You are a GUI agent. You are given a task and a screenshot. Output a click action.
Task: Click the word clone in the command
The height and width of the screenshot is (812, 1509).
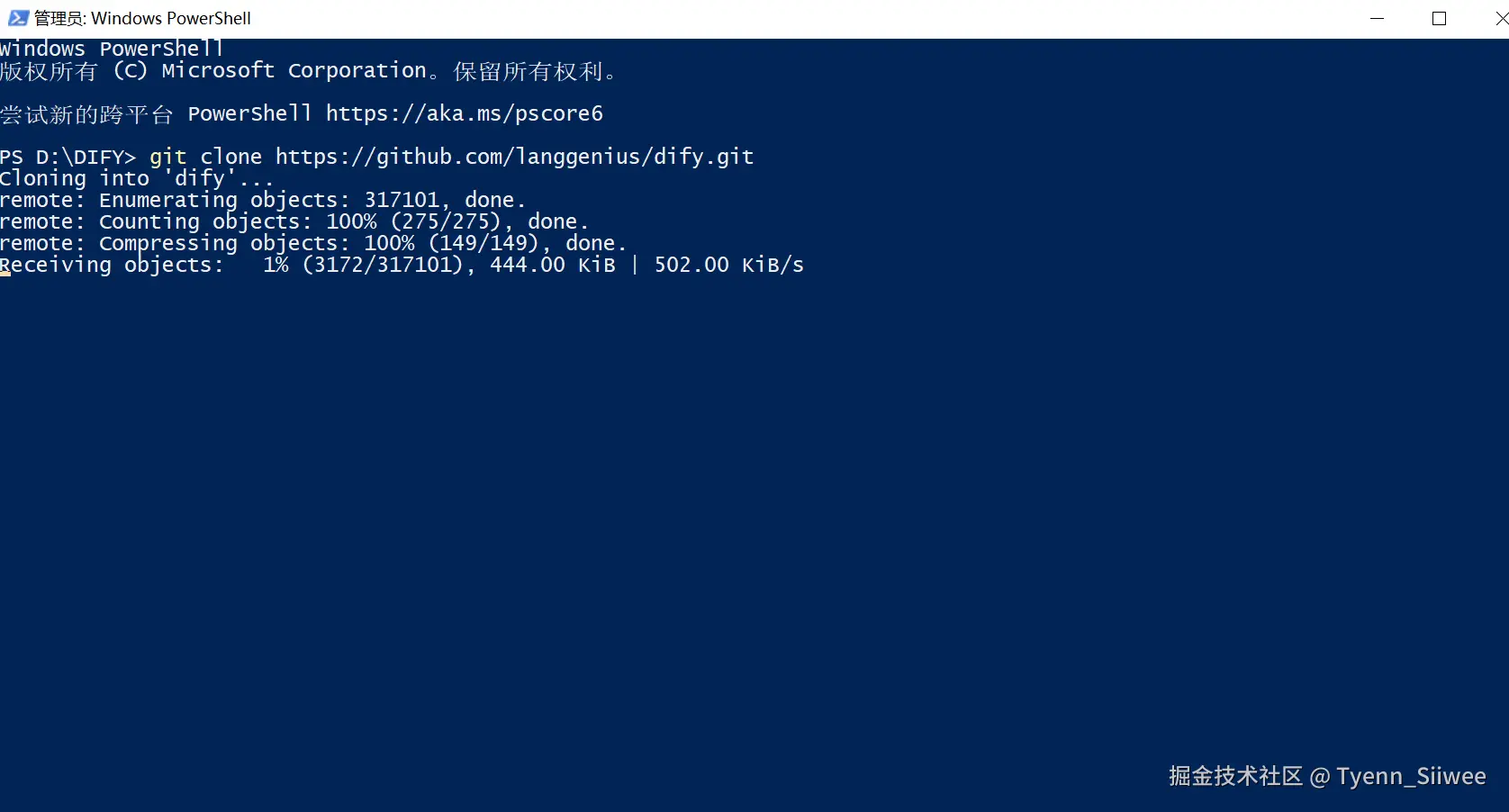230,157
